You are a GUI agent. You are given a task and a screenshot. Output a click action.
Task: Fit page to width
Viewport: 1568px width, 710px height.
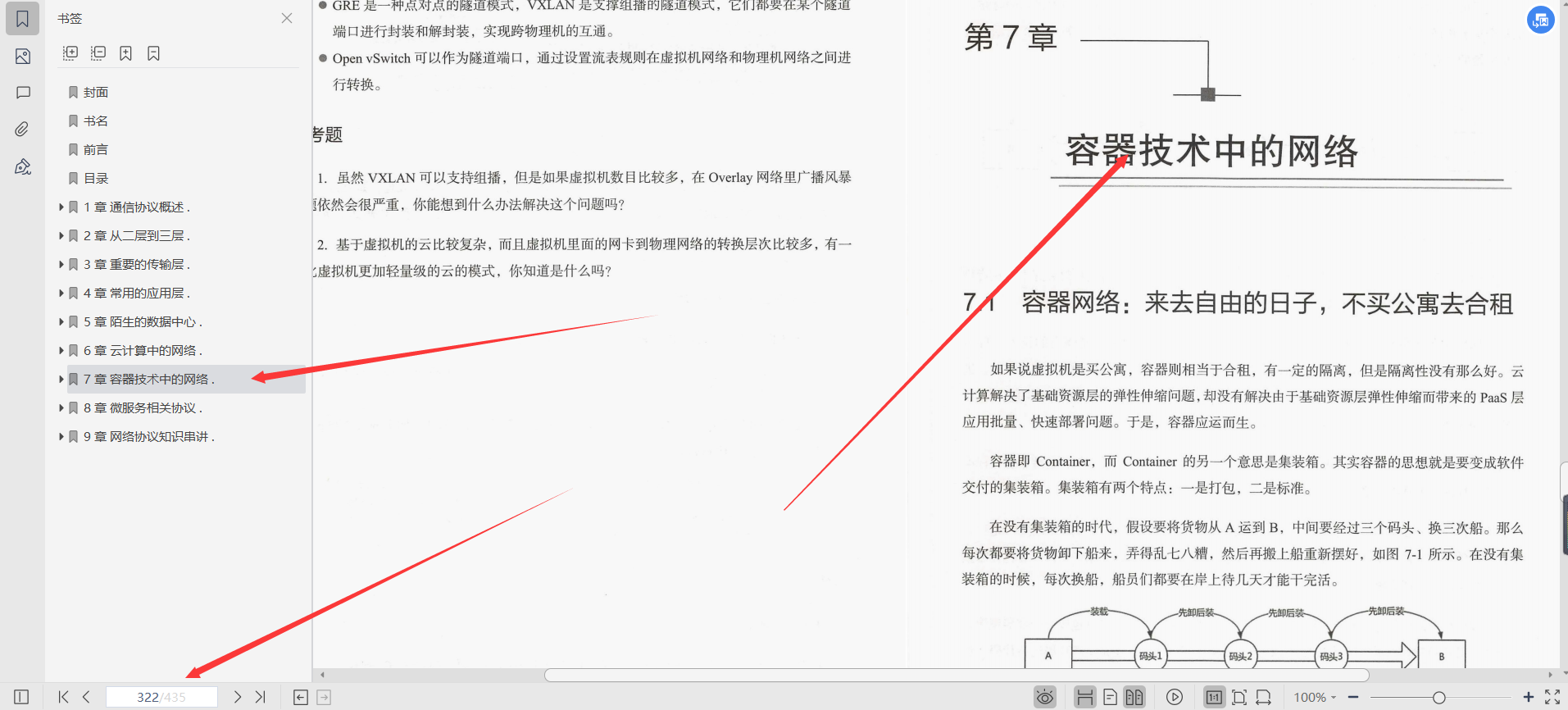tap(1264, 698)
